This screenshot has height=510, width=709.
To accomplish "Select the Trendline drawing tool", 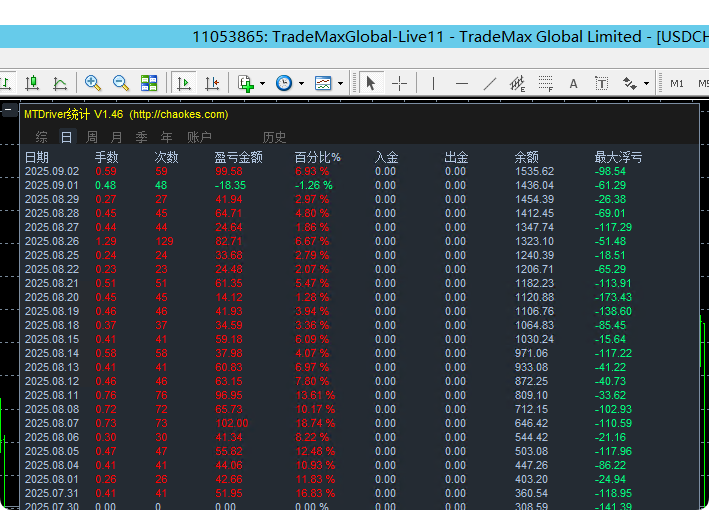I will coord(490,83).
